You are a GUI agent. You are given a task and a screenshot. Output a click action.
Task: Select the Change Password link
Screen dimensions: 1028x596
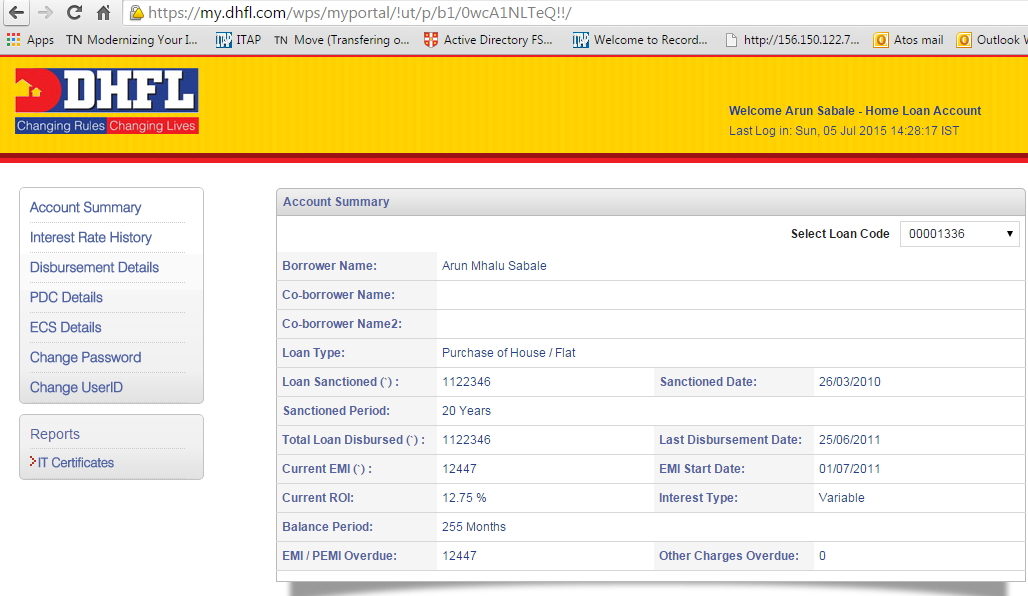[85, 357]
